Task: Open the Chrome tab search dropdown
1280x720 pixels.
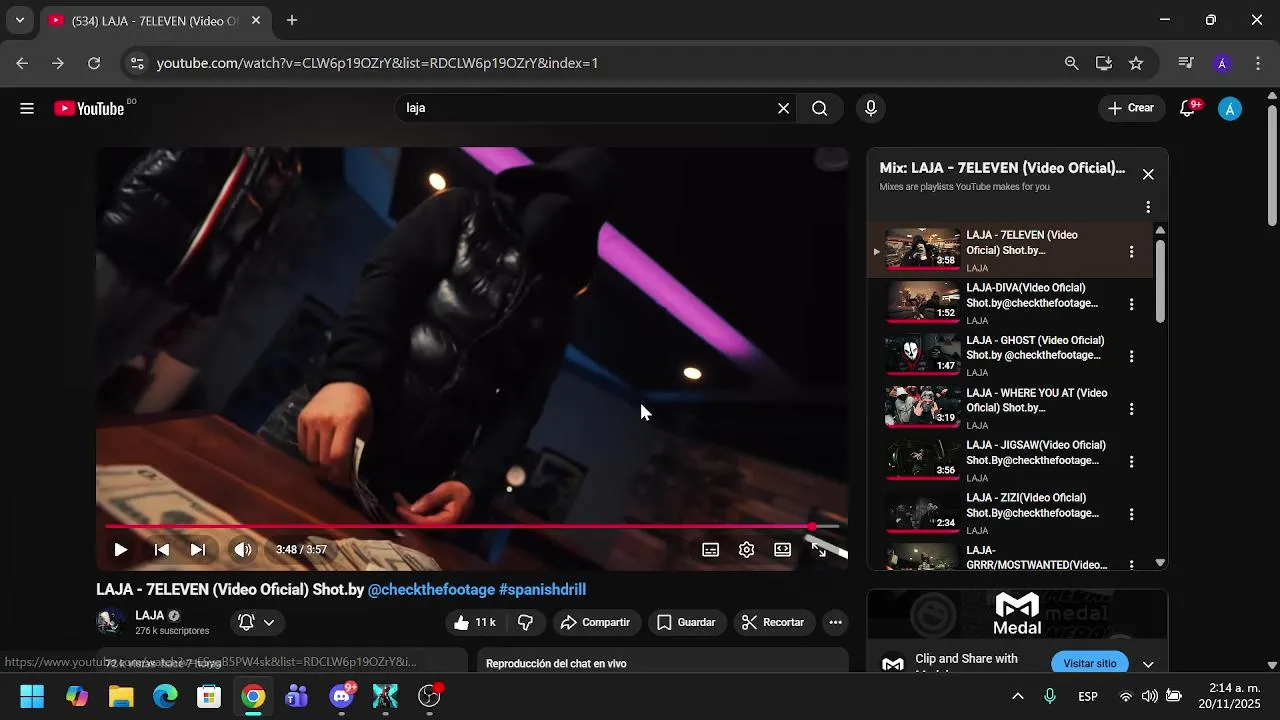Action: click(x=19, y=20)
